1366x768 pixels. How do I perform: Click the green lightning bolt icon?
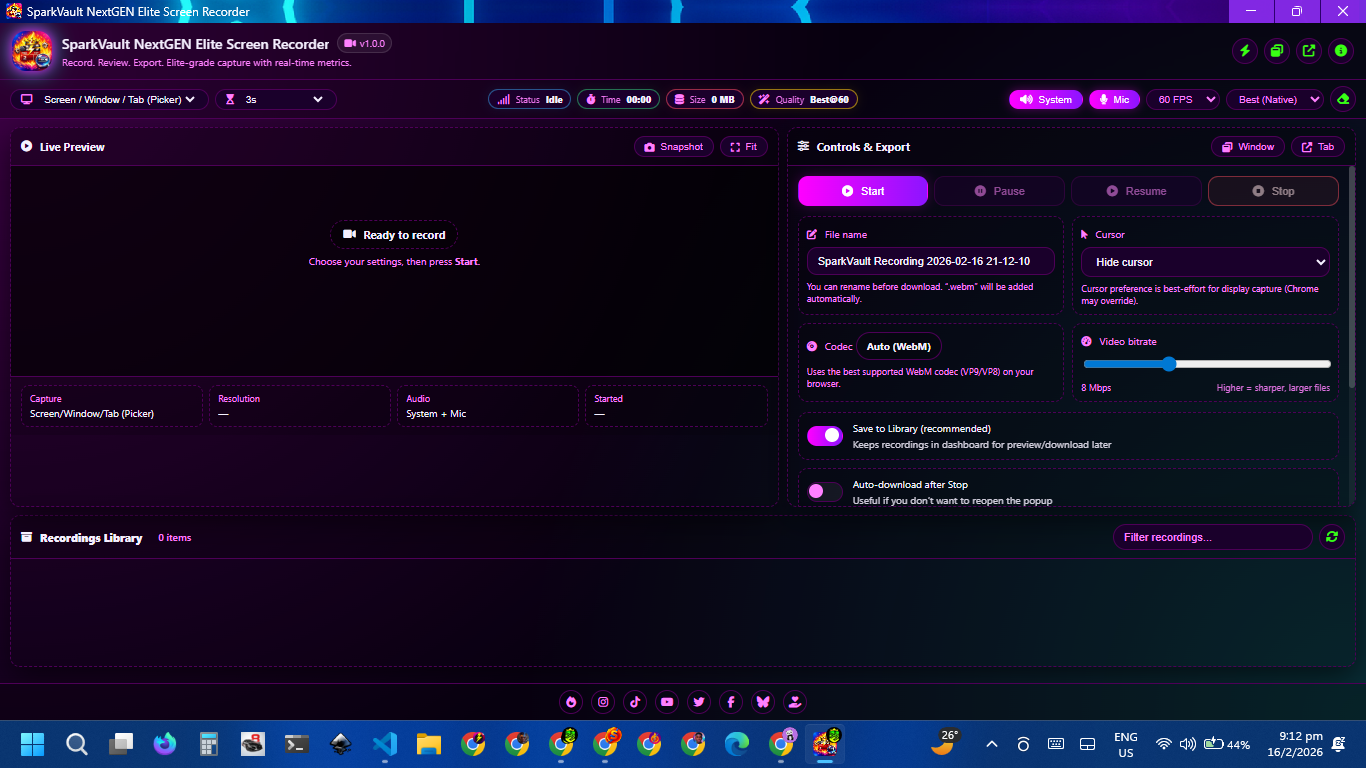coord(1245,51)
